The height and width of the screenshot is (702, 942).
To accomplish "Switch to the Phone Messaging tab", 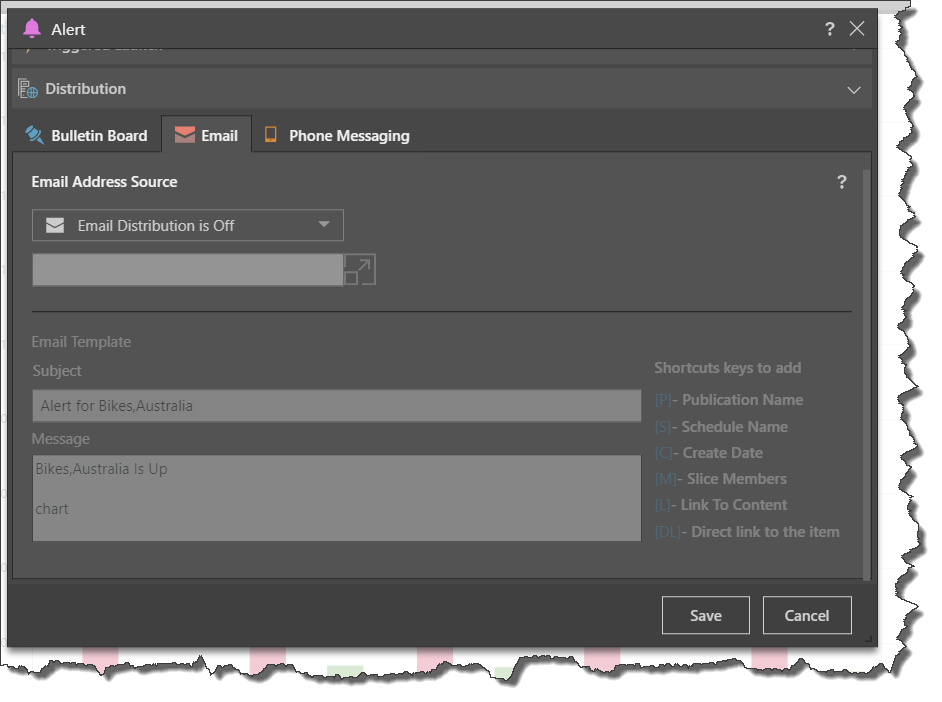I will click(x=348, y=136).
